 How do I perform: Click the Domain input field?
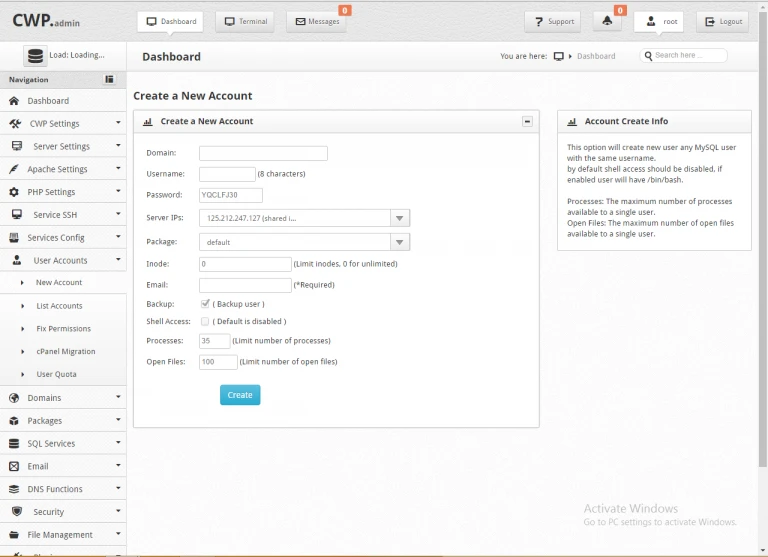[263, 153]
